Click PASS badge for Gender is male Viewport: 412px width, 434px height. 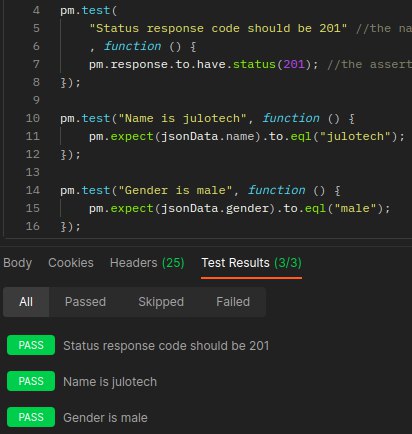pos(31,417)
